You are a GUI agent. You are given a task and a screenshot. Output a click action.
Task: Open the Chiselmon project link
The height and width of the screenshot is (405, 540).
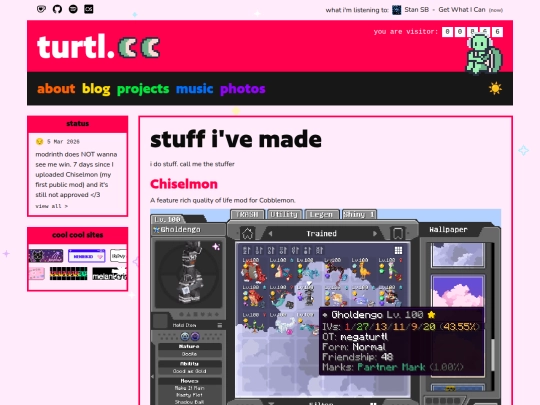click(x=184, y=184)
